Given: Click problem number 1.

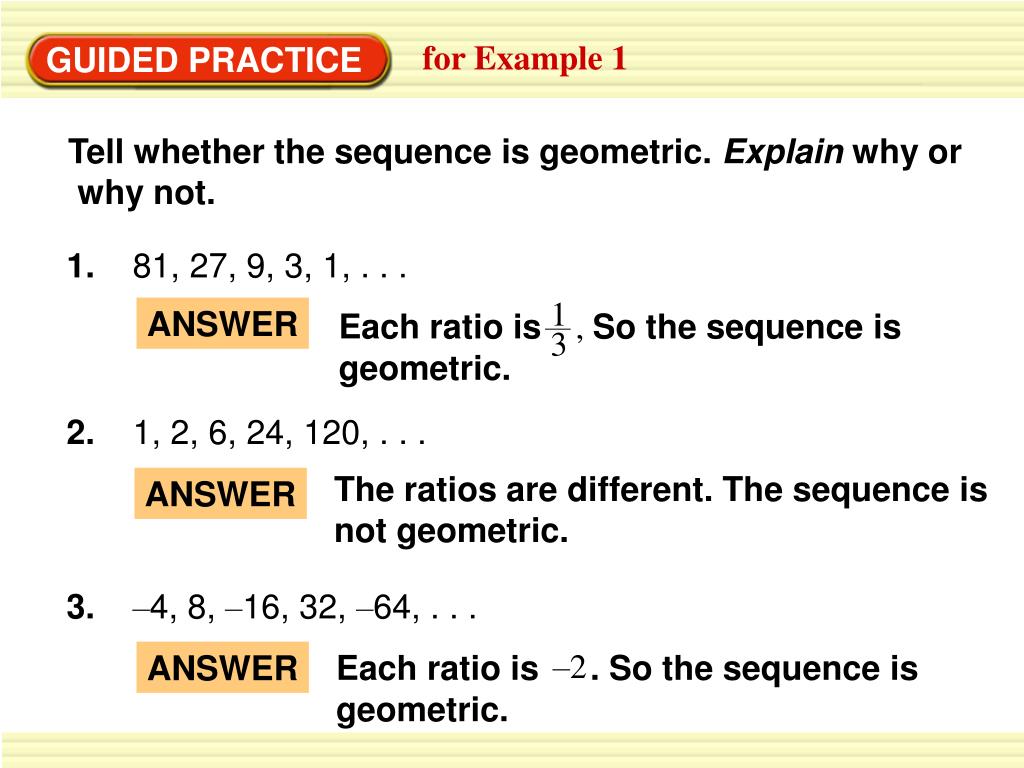Looking at the screenshot, I should click(x=80, y=266).
